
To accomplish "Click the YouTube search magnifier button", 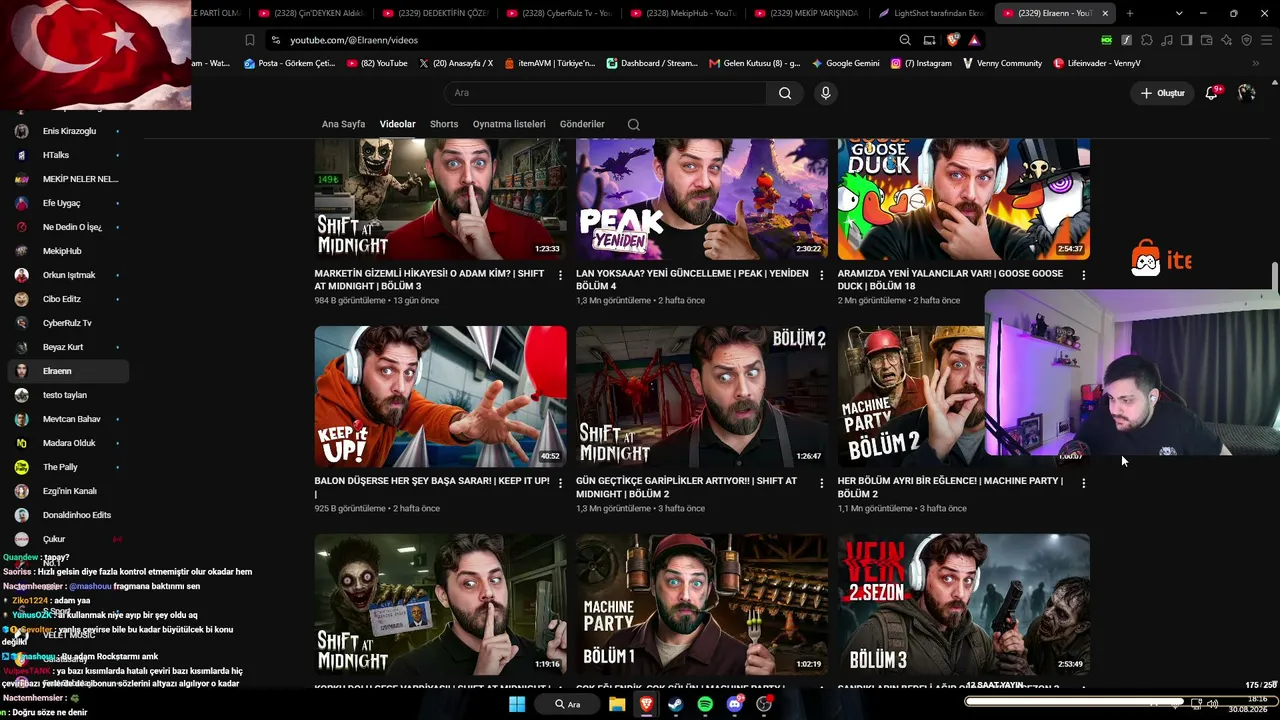I will pyautogui.click(x=785, y=93).
